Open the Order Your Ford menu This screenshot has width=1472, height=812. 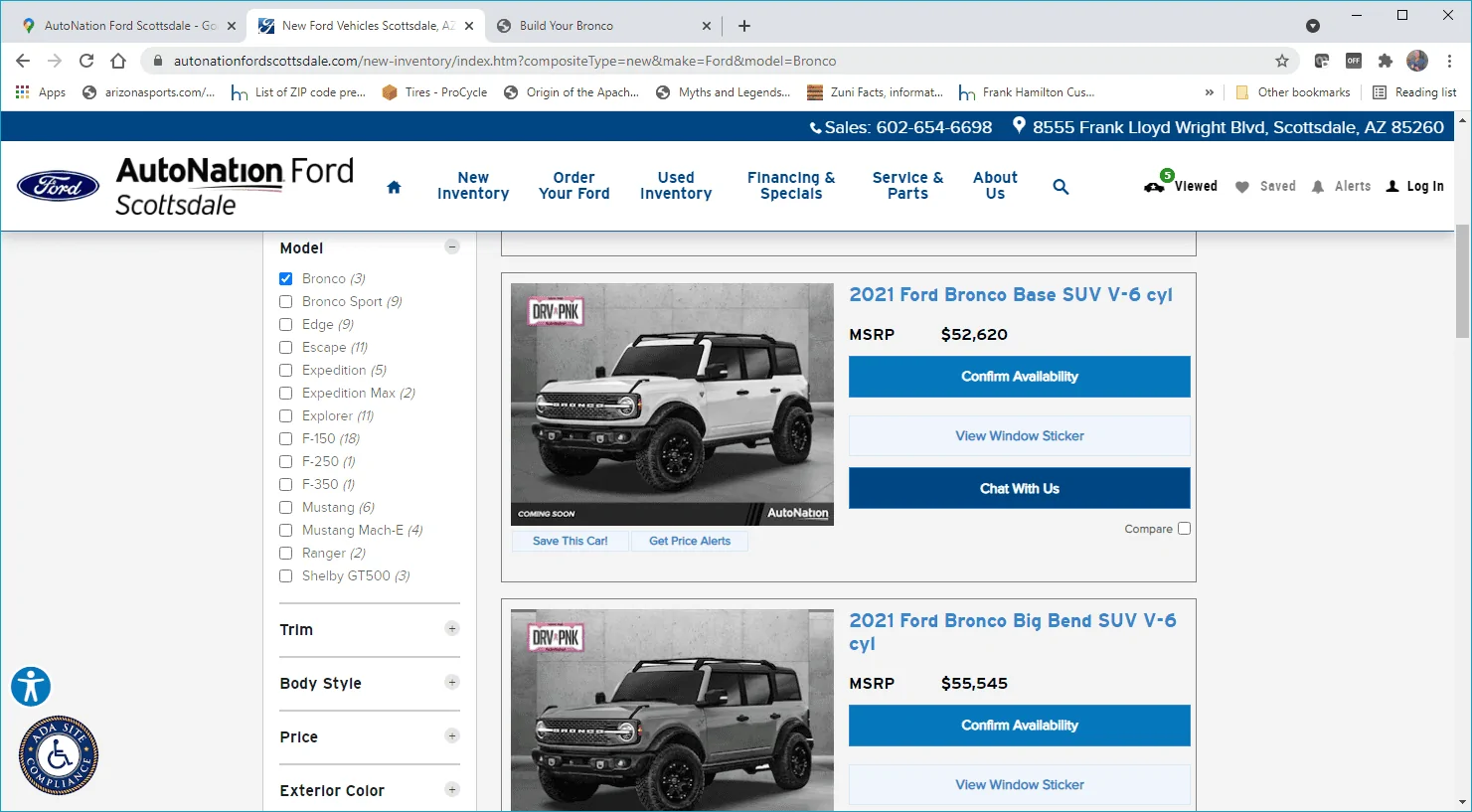point(574,186)
